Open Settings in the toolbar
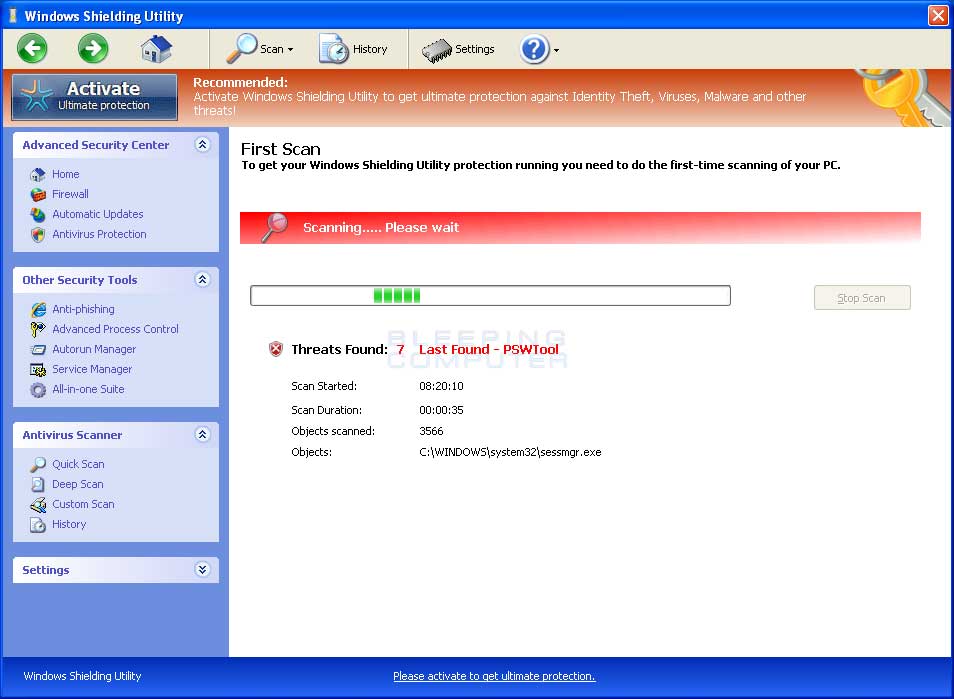954x699 pixels. 458,50
